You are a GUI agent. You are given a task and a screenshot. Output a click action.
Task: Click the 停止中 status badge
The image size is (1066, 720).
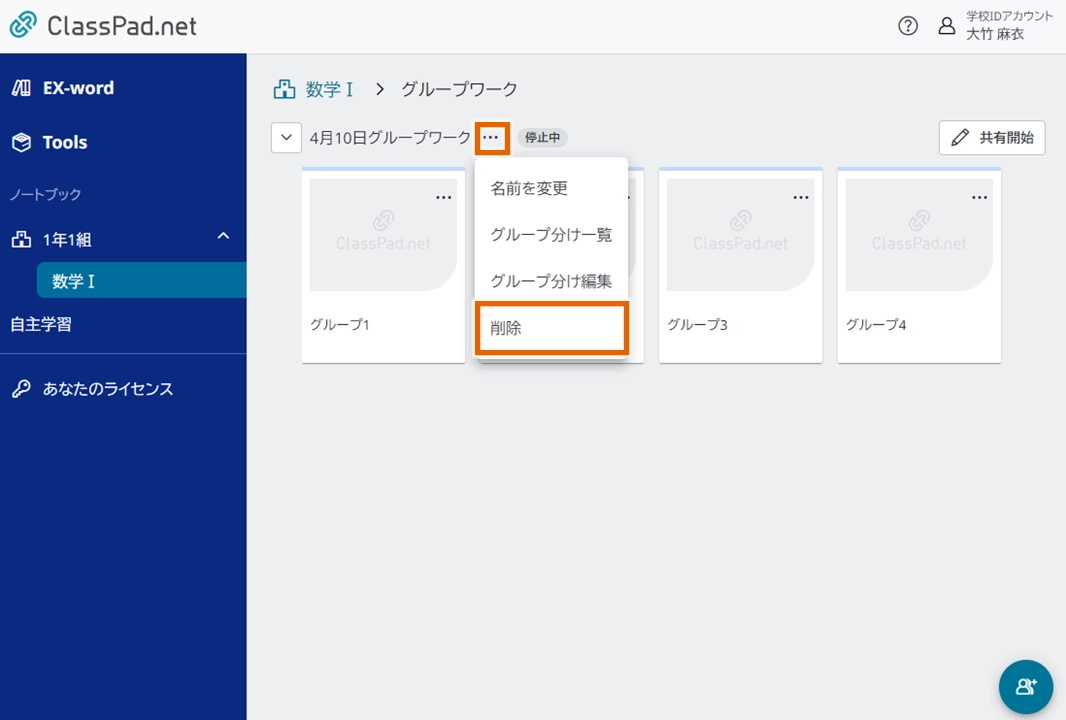coord(543,137)
